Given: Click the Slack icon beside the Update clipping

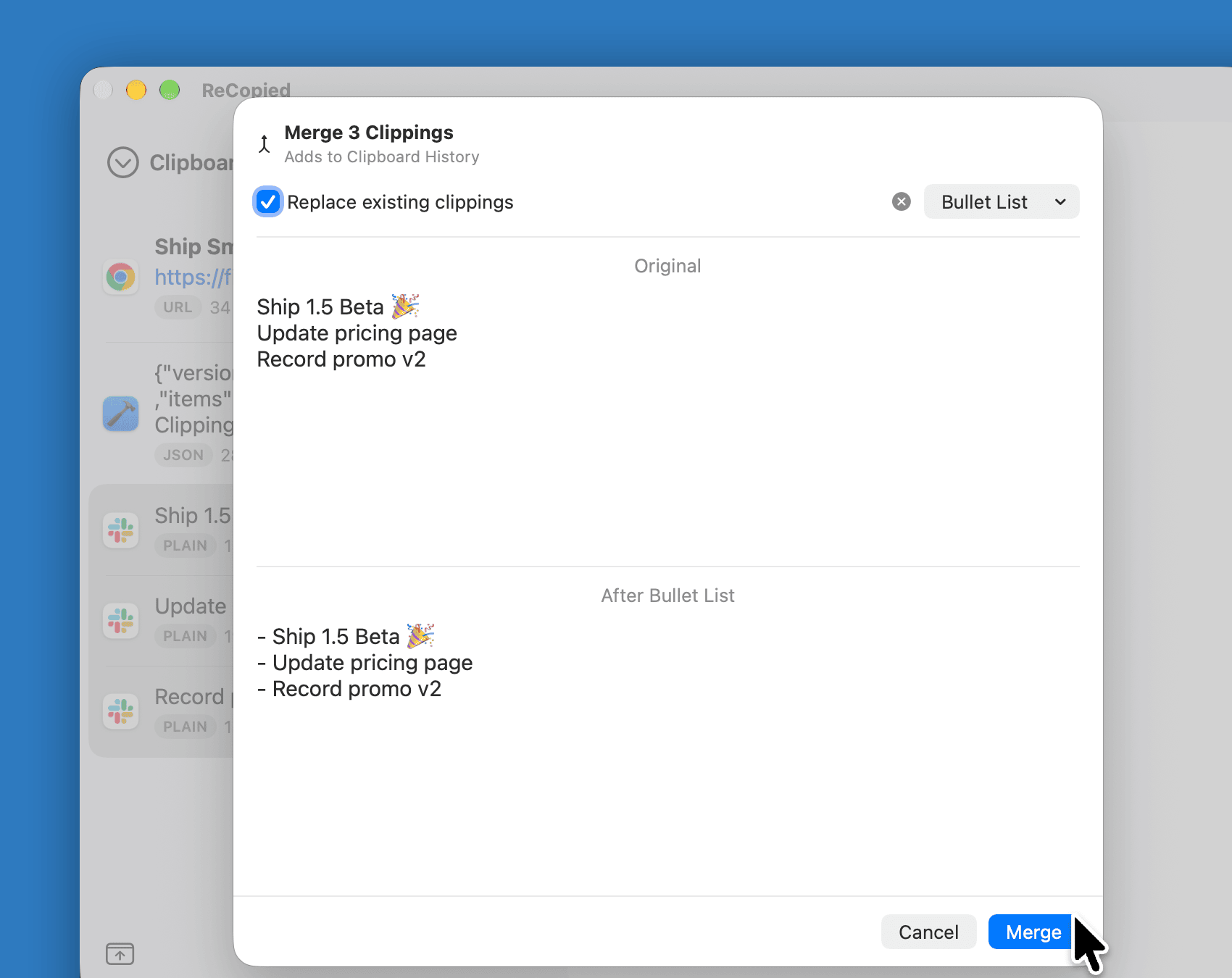Looking at the screenshot, I should coord(121,621).
